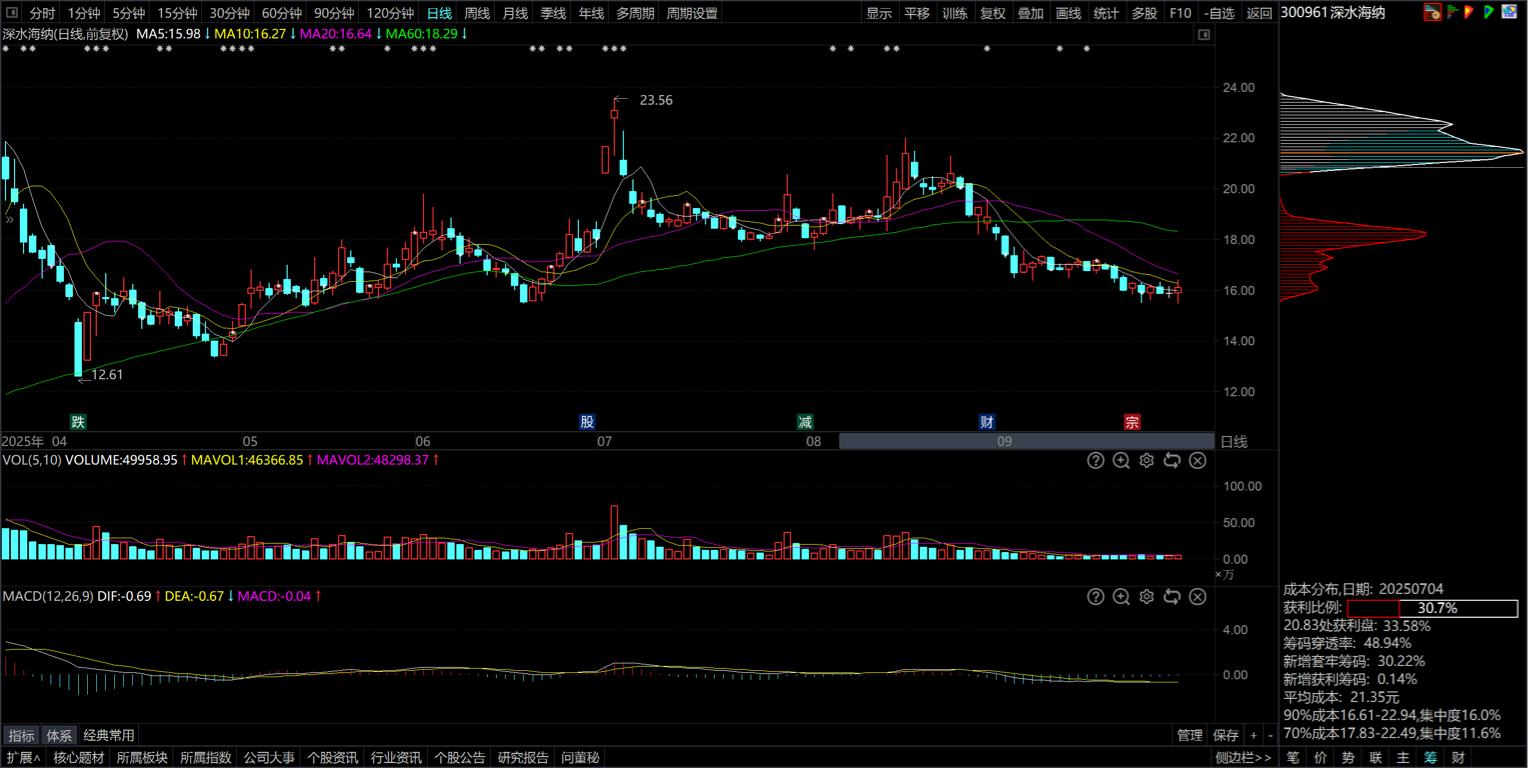Collapse sidebar using 侧边栏>> button

1244,758
